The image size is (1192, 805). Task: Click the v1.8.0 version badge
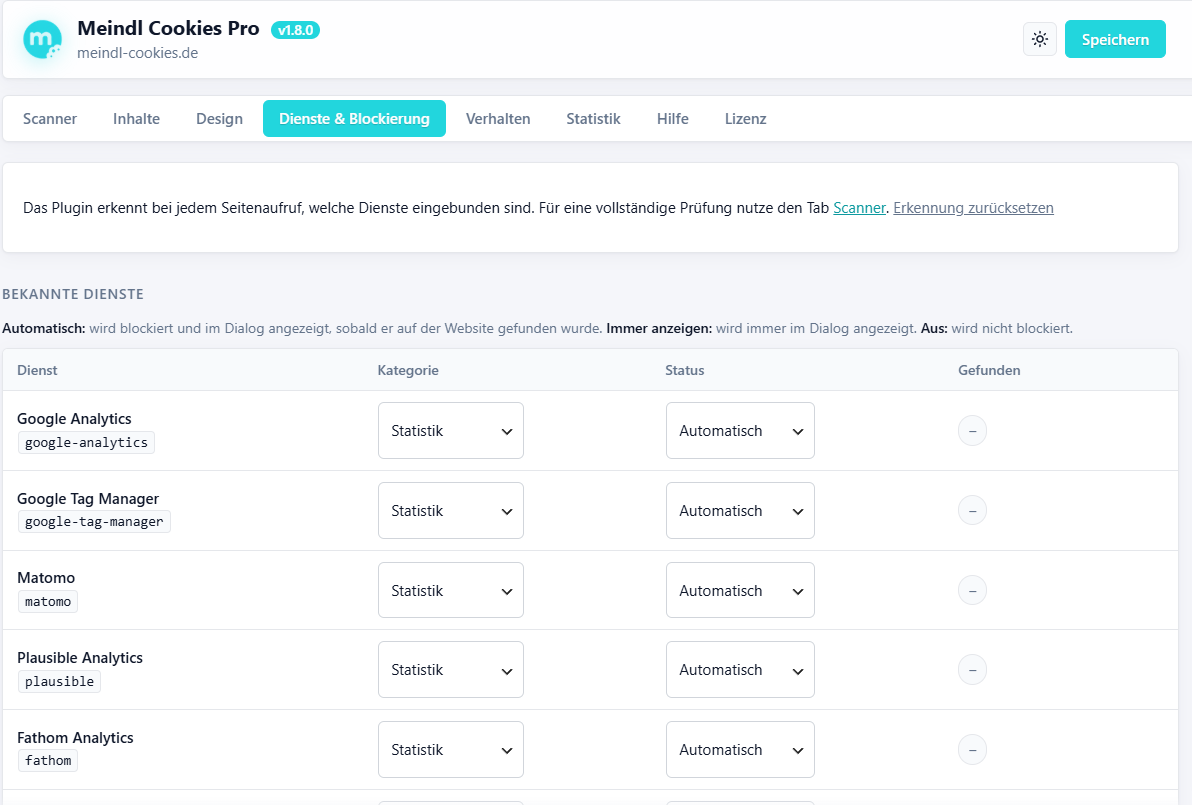pos(296,30)
